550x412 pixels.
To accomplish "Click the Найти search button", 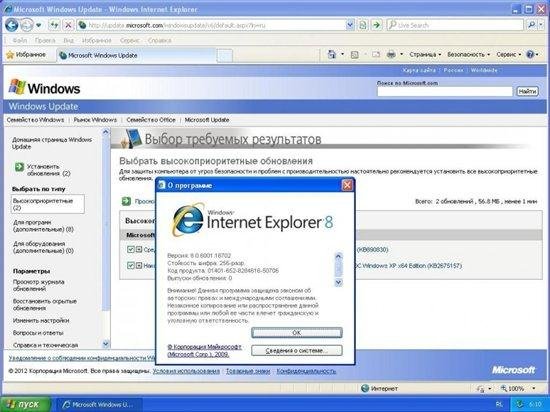I will point(527,91).
